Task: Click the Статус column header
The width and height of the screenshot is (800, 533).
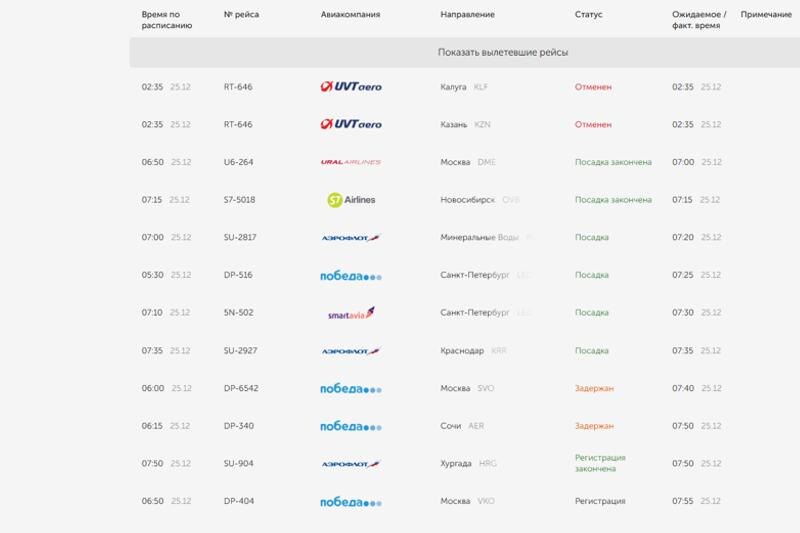Action: pyautogui.click(x=589, y=15)
